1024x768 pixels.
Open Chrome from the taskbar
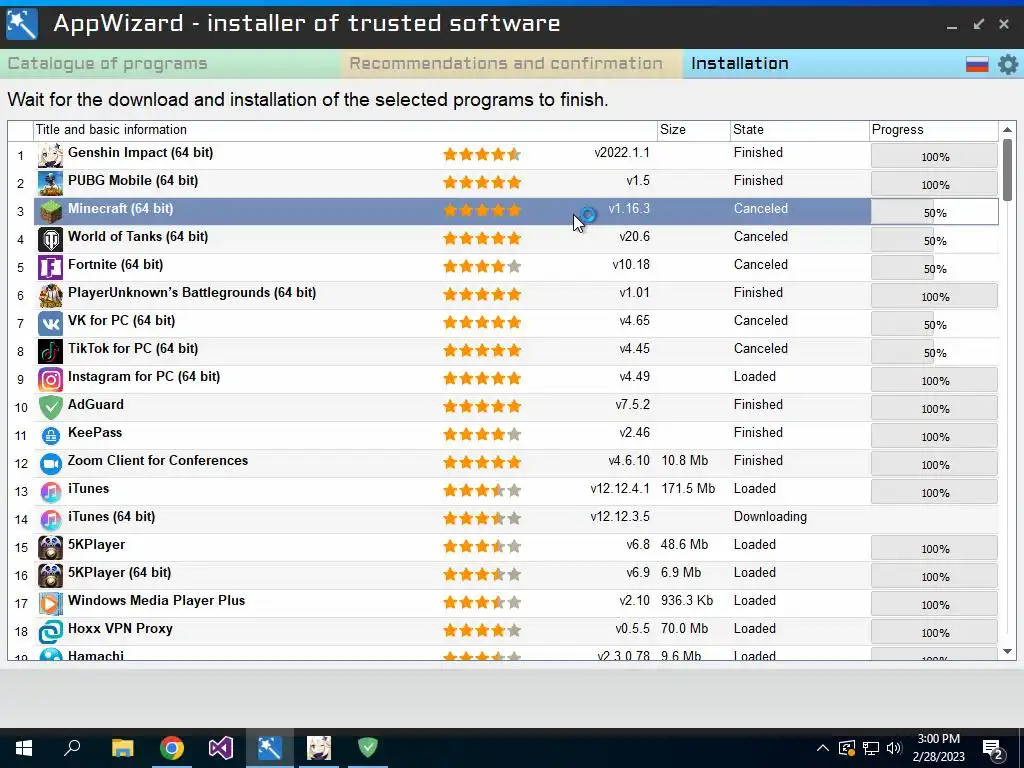tap(172, 748)
